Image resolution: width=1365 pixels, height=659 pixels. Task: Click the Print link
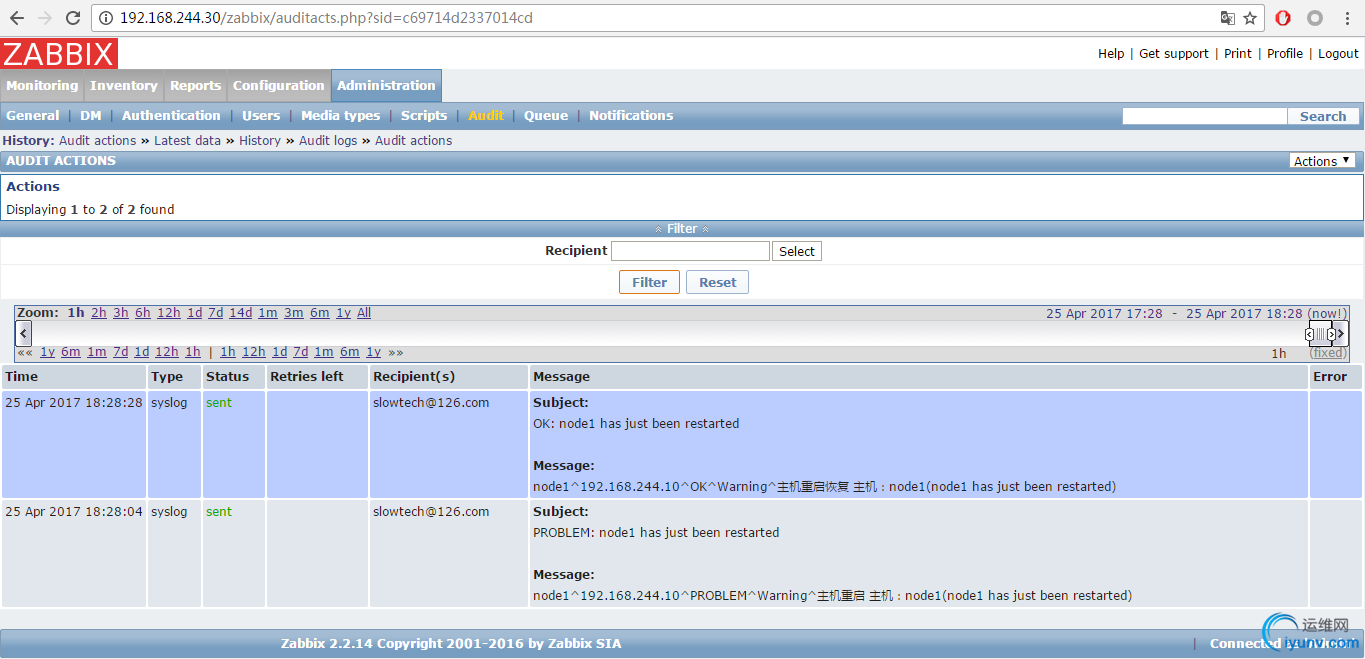coord(1238,54)
